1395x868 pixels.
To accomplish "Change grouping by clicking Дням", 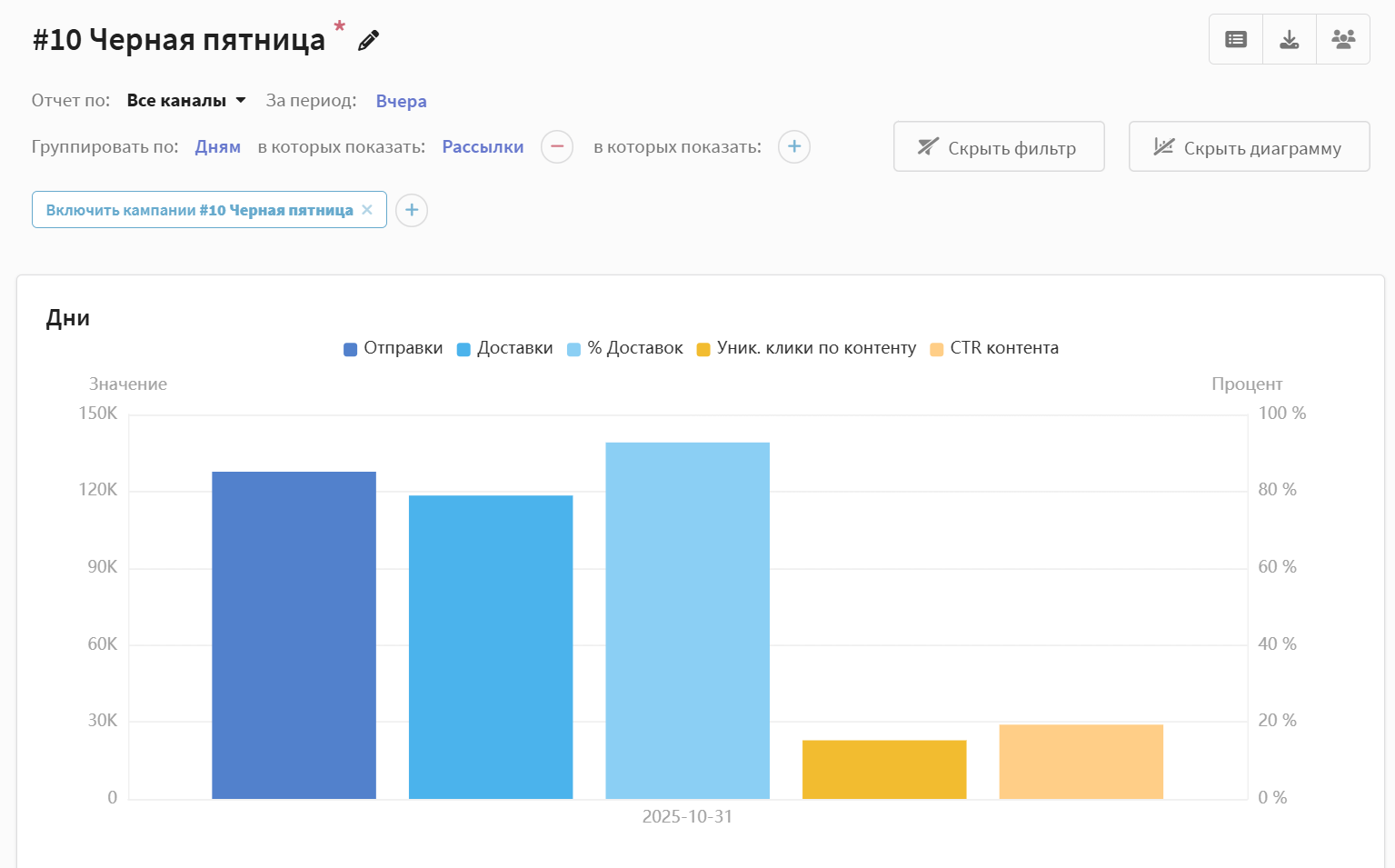I will (x=217, y=146).
